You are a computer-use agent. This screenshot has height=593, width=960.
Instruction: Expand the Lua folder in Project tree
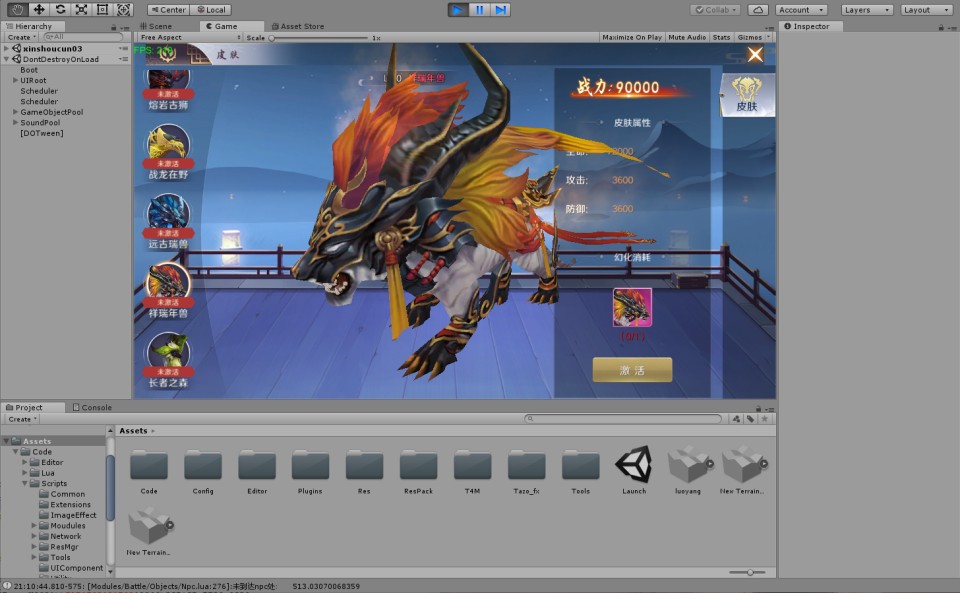[24, 472]
